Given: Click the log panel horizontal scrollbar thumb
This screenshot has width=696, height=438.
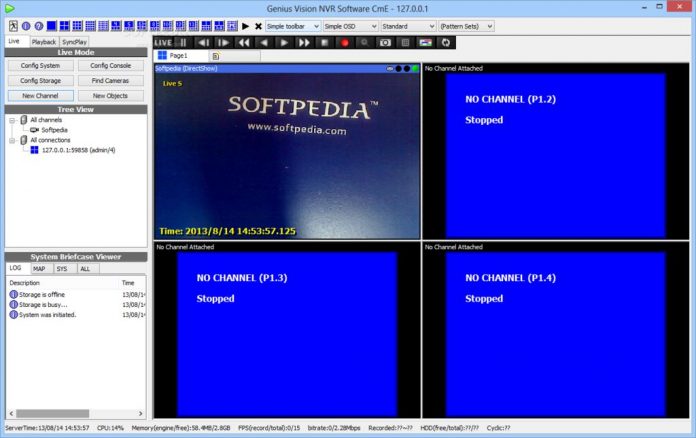Looking at the screenshot, I should click(52, 414).
